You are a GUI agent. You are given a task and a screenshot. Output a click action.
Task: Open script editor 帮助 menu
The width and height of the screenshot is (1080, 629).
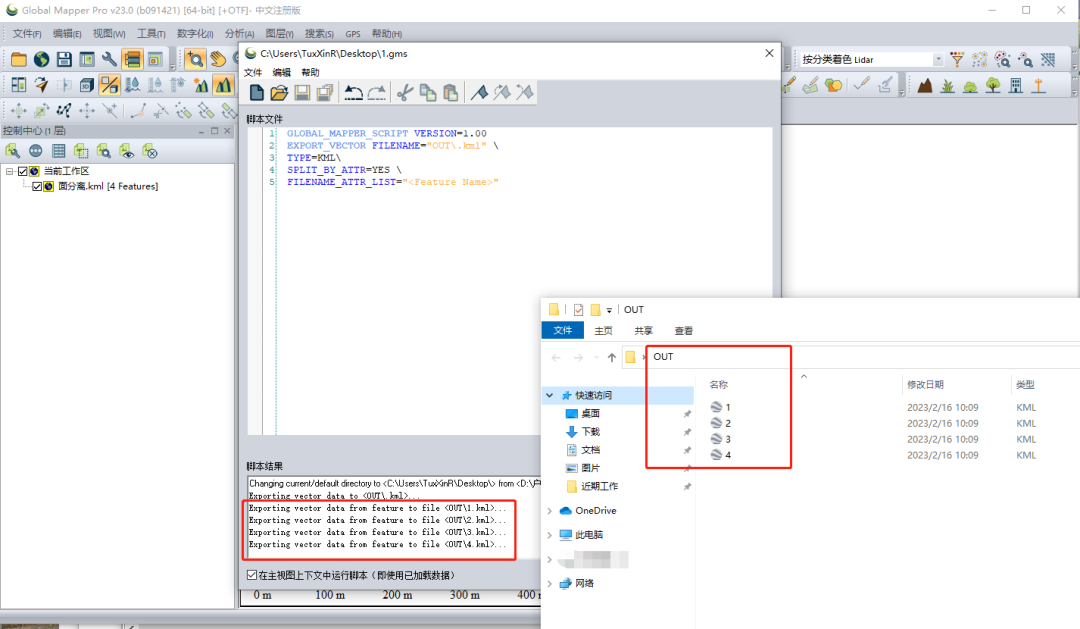[310, 72]
